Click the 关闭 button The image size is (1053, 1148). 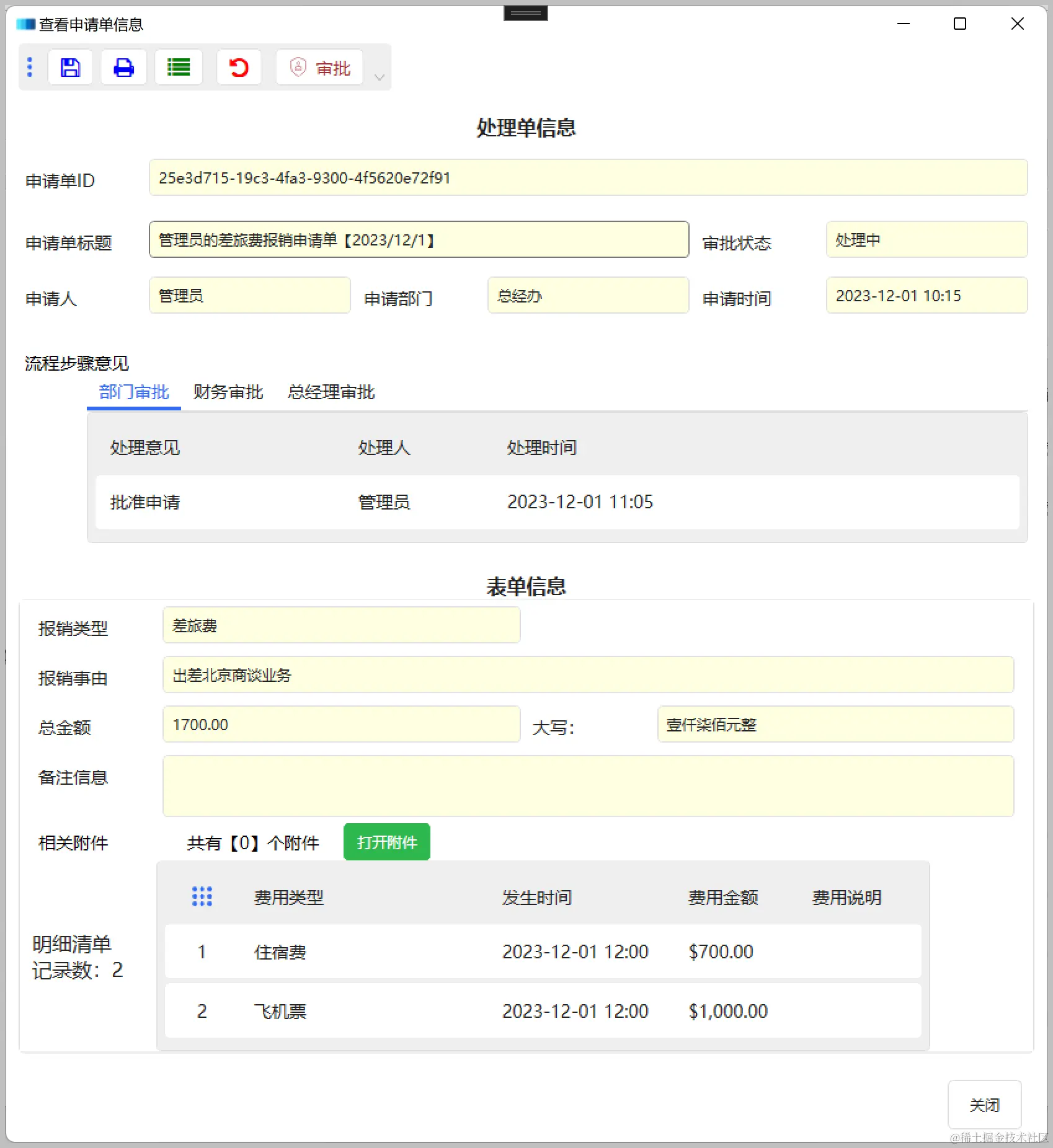pos(984,1105)
